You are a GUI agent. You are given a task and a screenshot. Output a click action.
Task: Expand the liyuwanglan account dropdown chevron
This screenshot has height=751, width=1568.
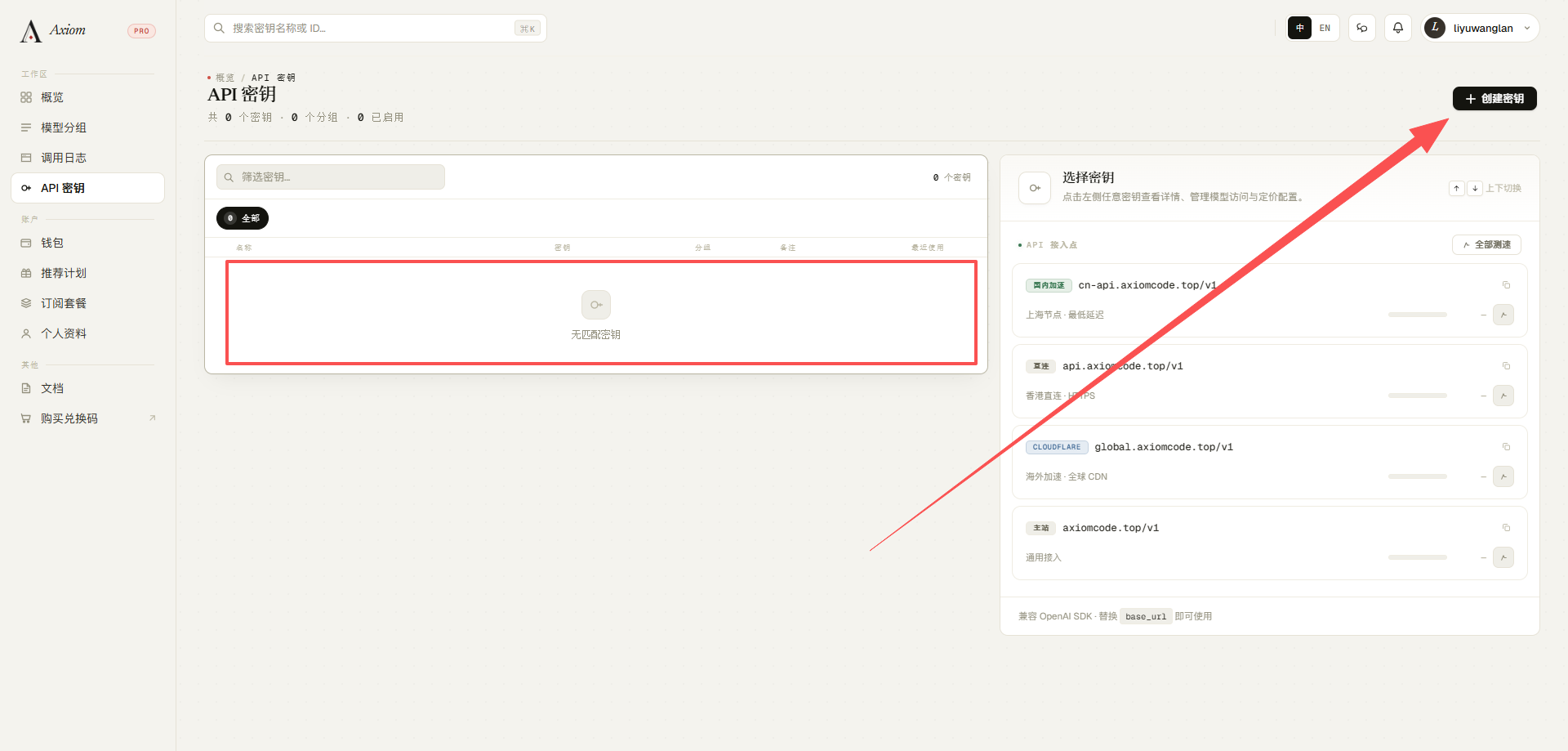pyautogui.click(x=1527, y=28)
